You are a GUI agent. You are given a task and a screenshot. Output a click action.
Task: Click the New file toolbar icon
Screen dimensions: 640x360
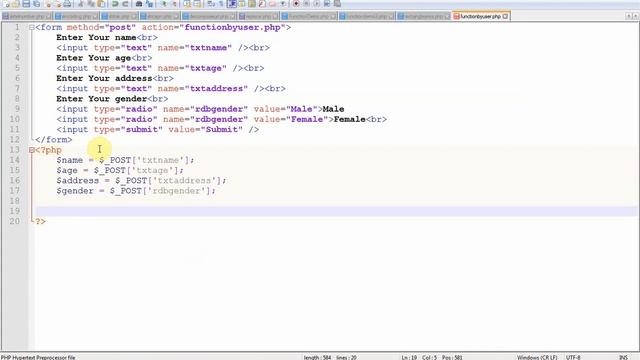click(5, 4)
